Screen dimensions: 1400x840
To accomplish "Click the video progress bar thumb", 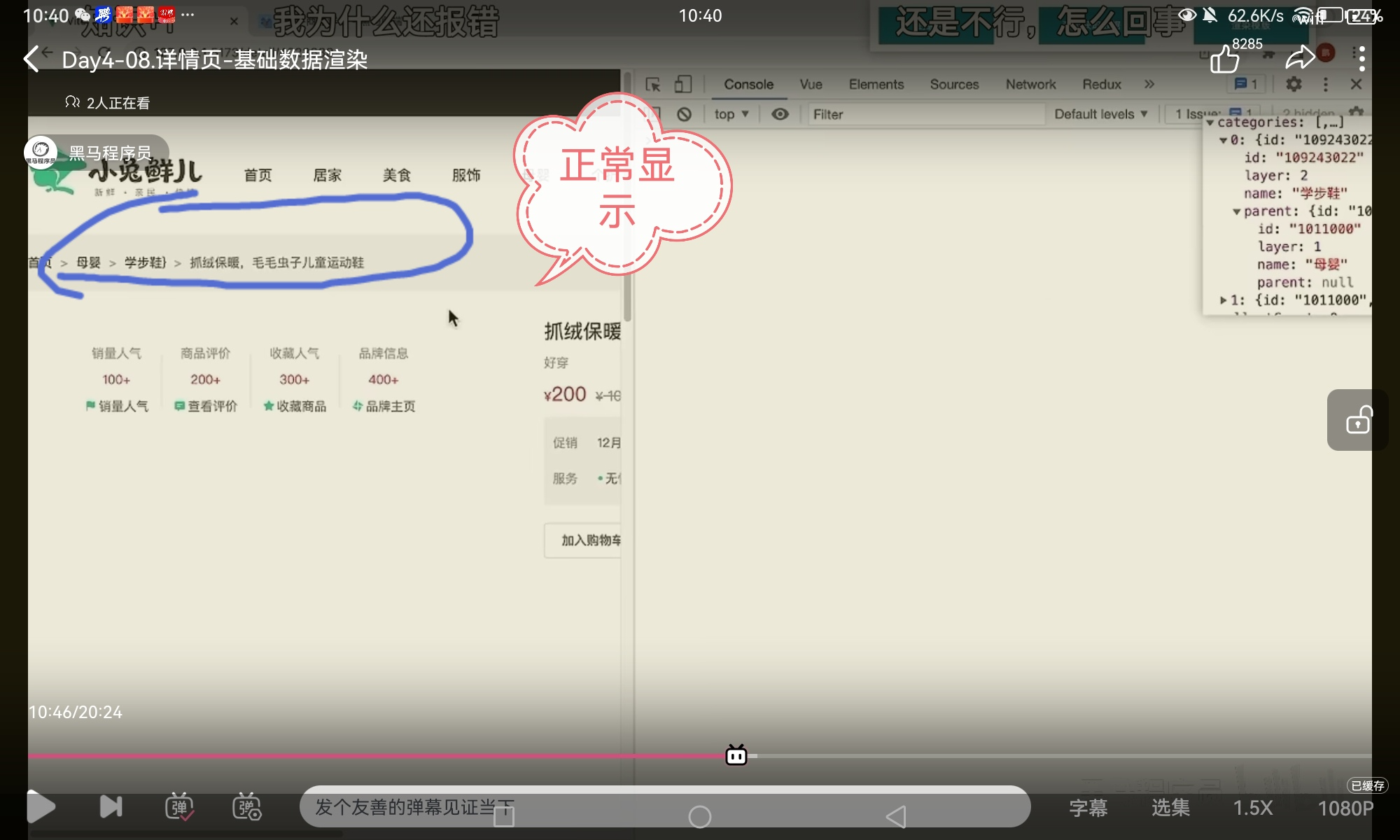I will pyautogui.click(x=736, y=756).
